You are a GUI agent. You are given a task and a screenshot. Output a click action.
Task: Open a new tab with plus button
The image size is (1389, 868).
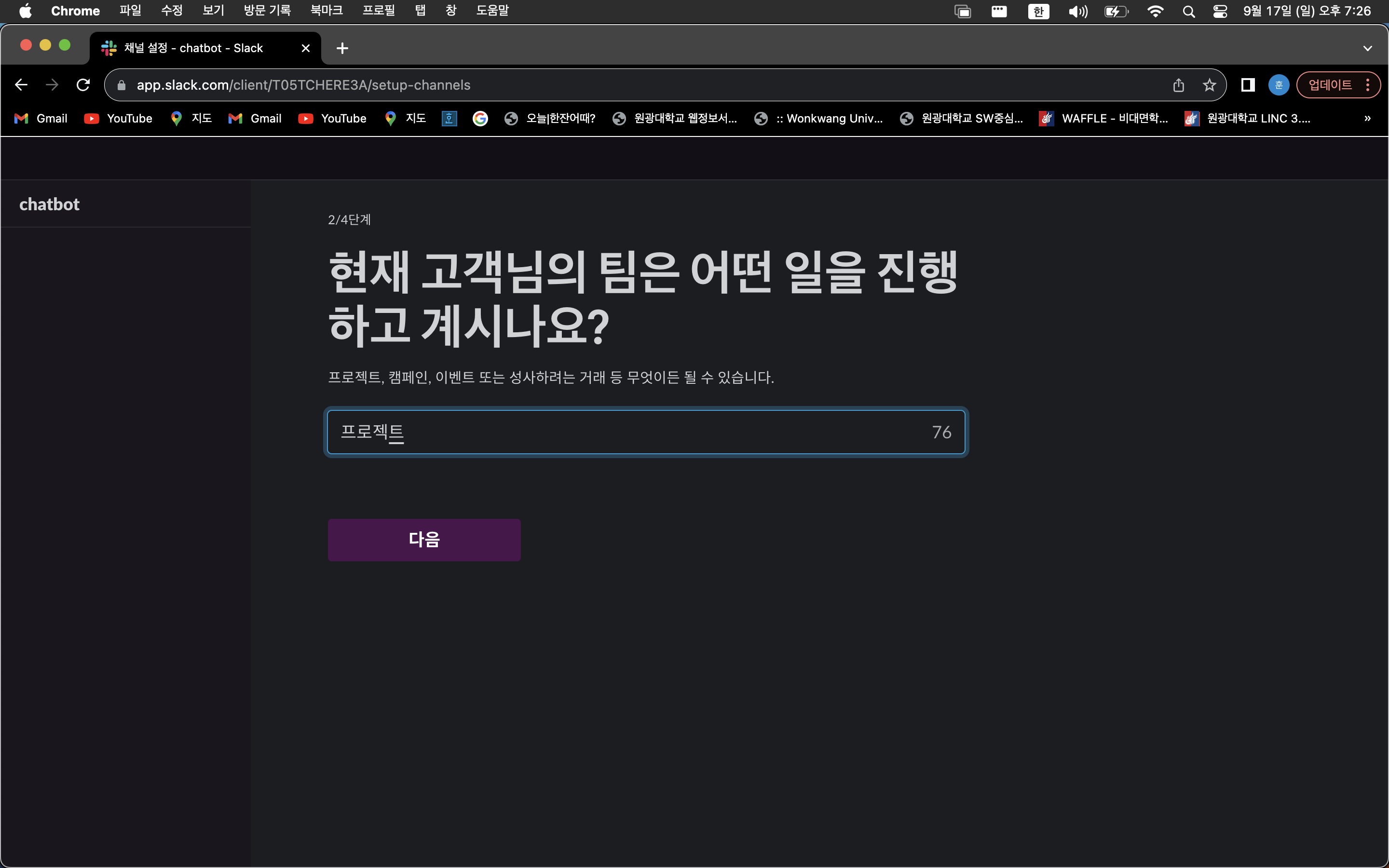(342, 48)
